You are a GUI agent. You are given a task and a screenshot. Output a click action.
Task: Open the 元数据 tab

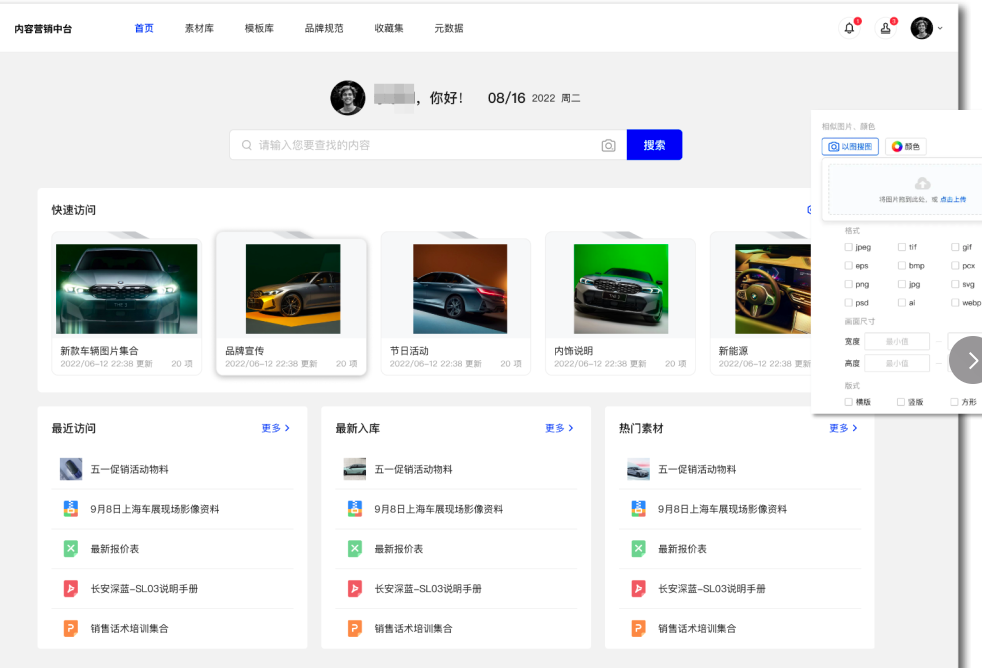pyautogui.click(x=449, y=28)
